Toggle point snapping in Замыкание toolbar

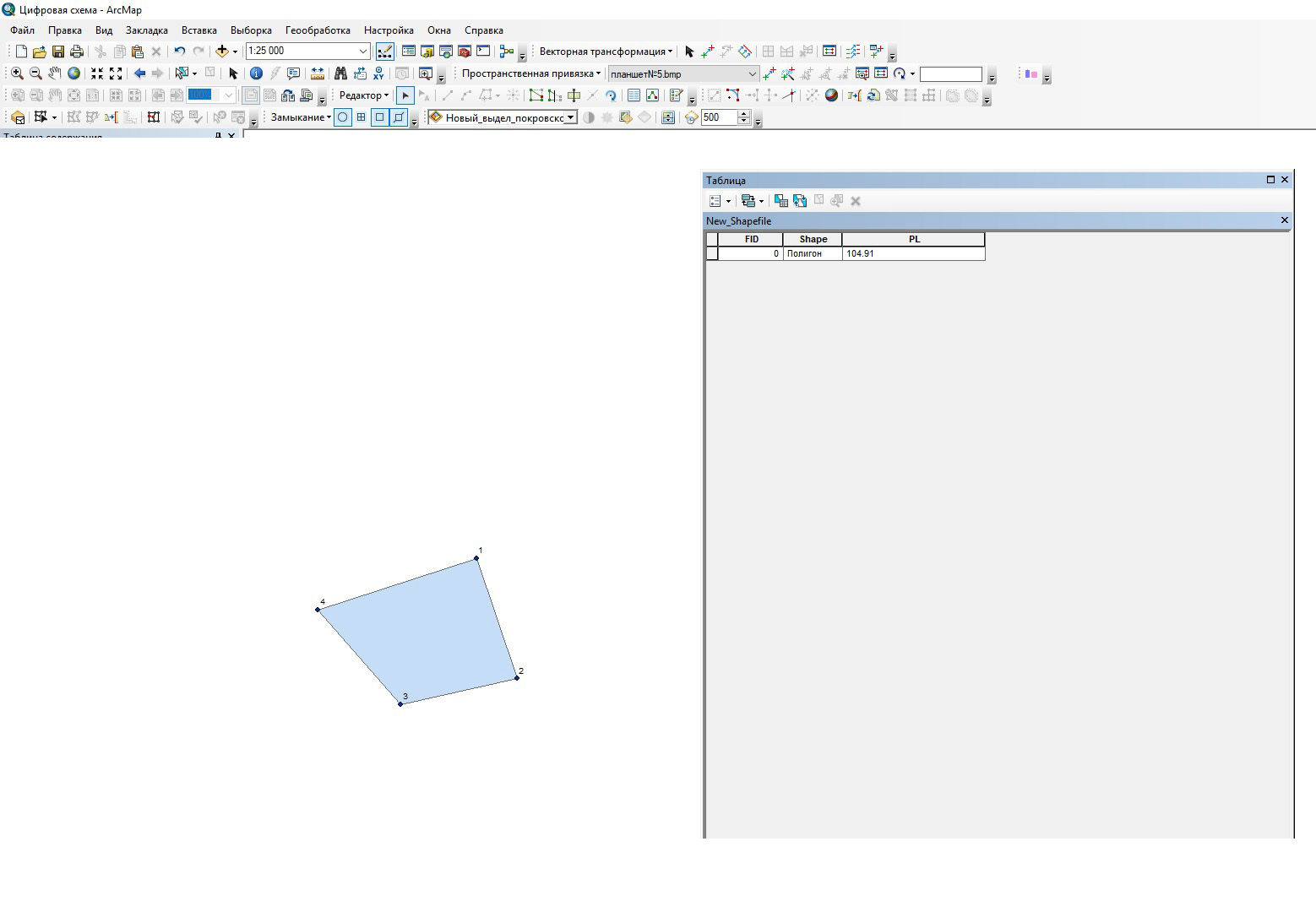pyautogui.click(x=343, y=117)
